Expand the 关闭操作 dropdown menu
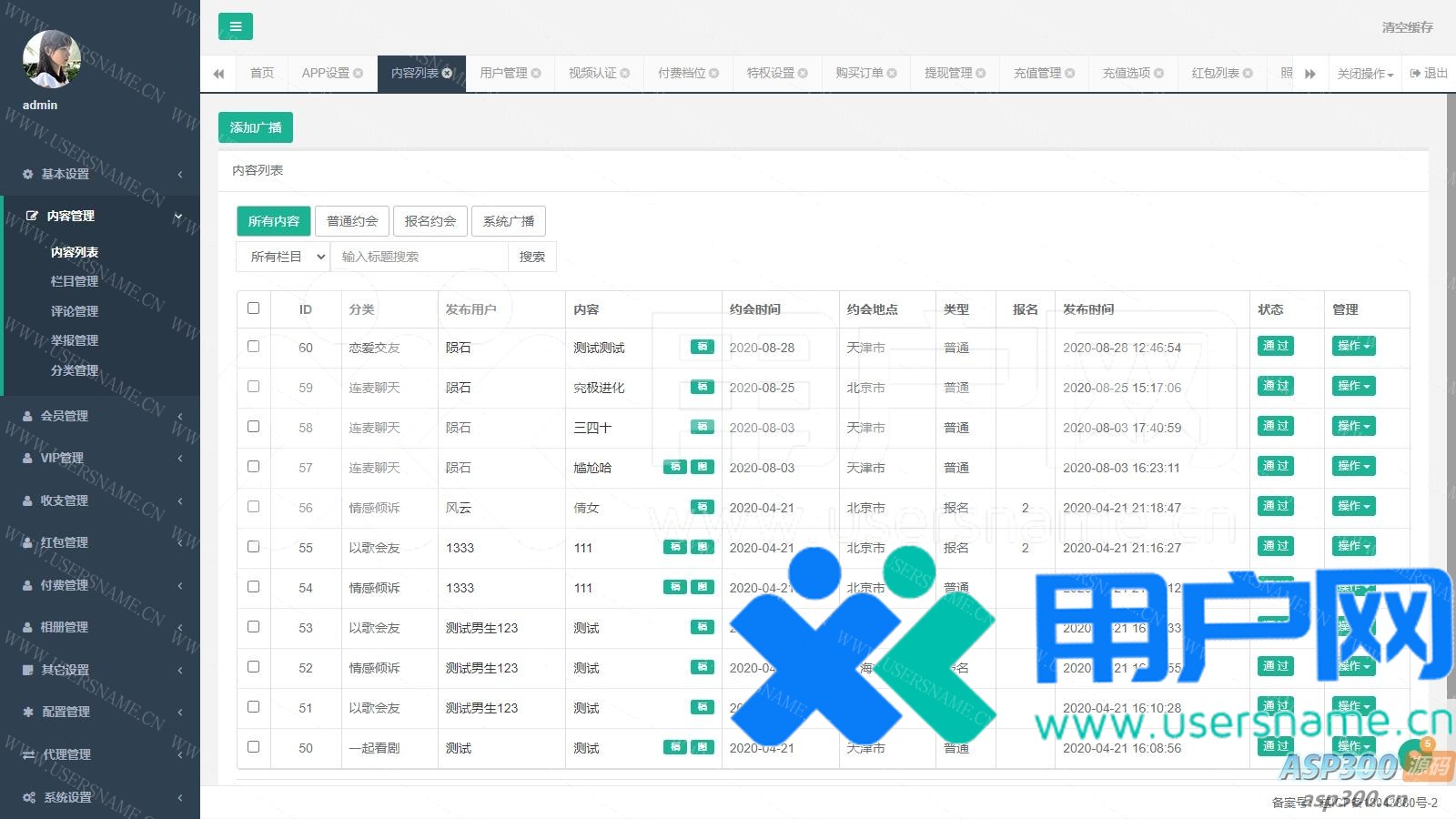This screenshot has width=1456, height=819. pyautogui.click(x=1364, y=74)
